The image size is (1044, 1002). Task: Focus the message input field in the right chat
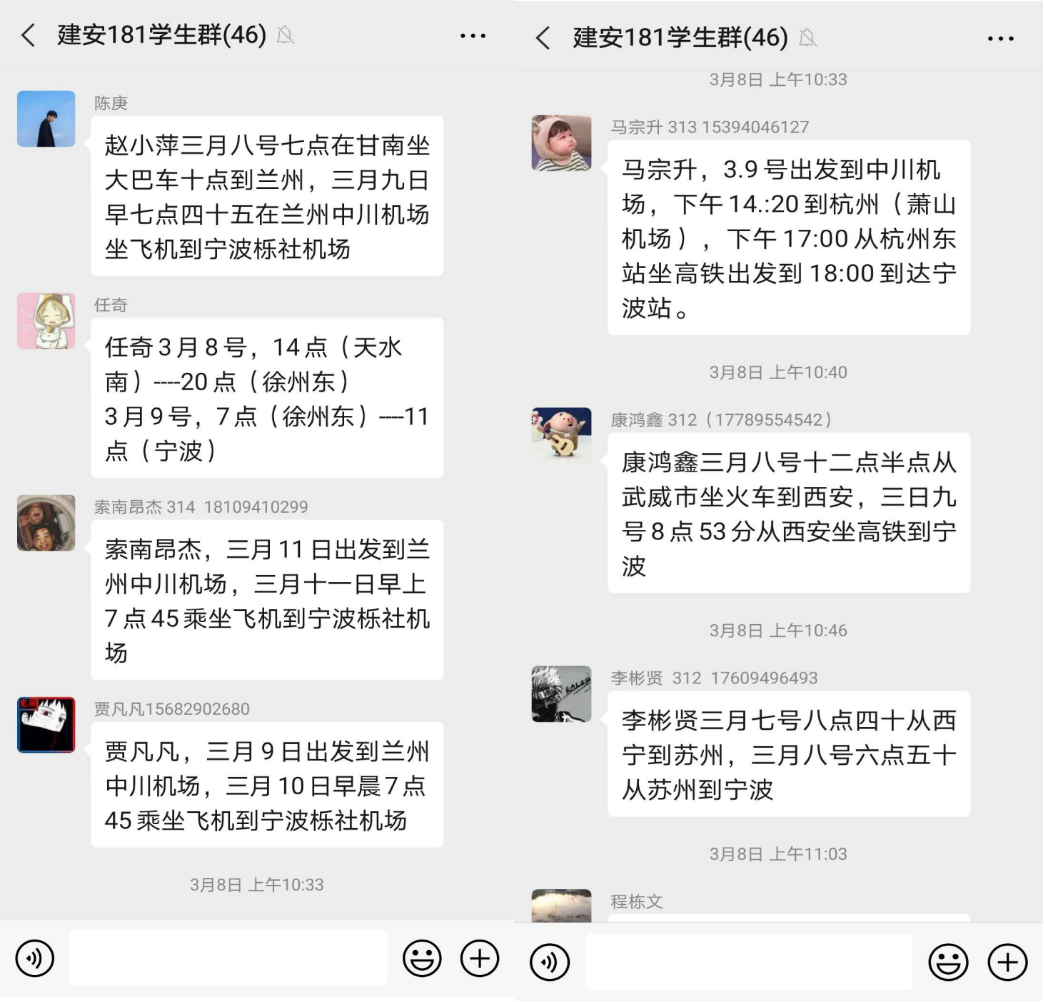click(749, 961)
